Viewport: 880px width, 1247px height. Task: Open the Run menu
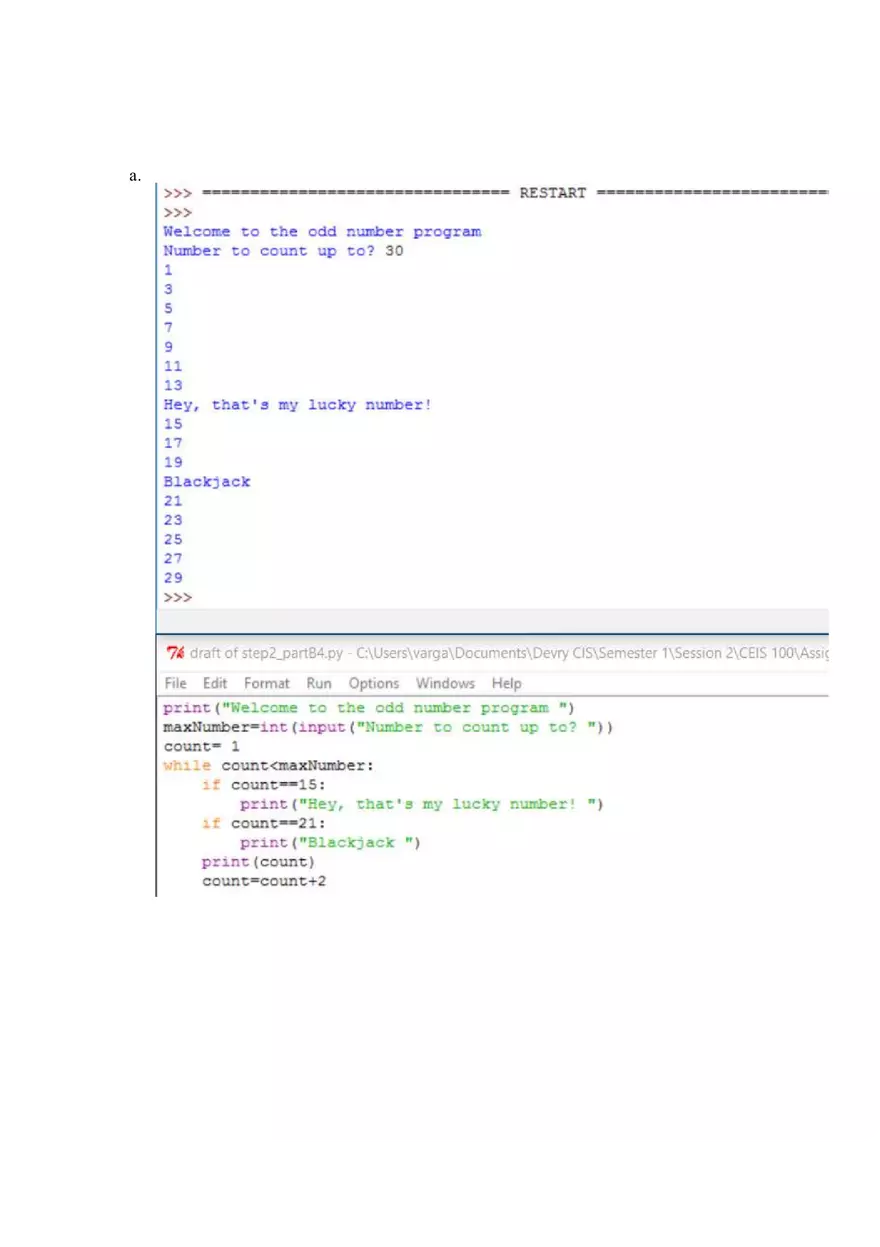pyautogui.click(x=319, y=684)
